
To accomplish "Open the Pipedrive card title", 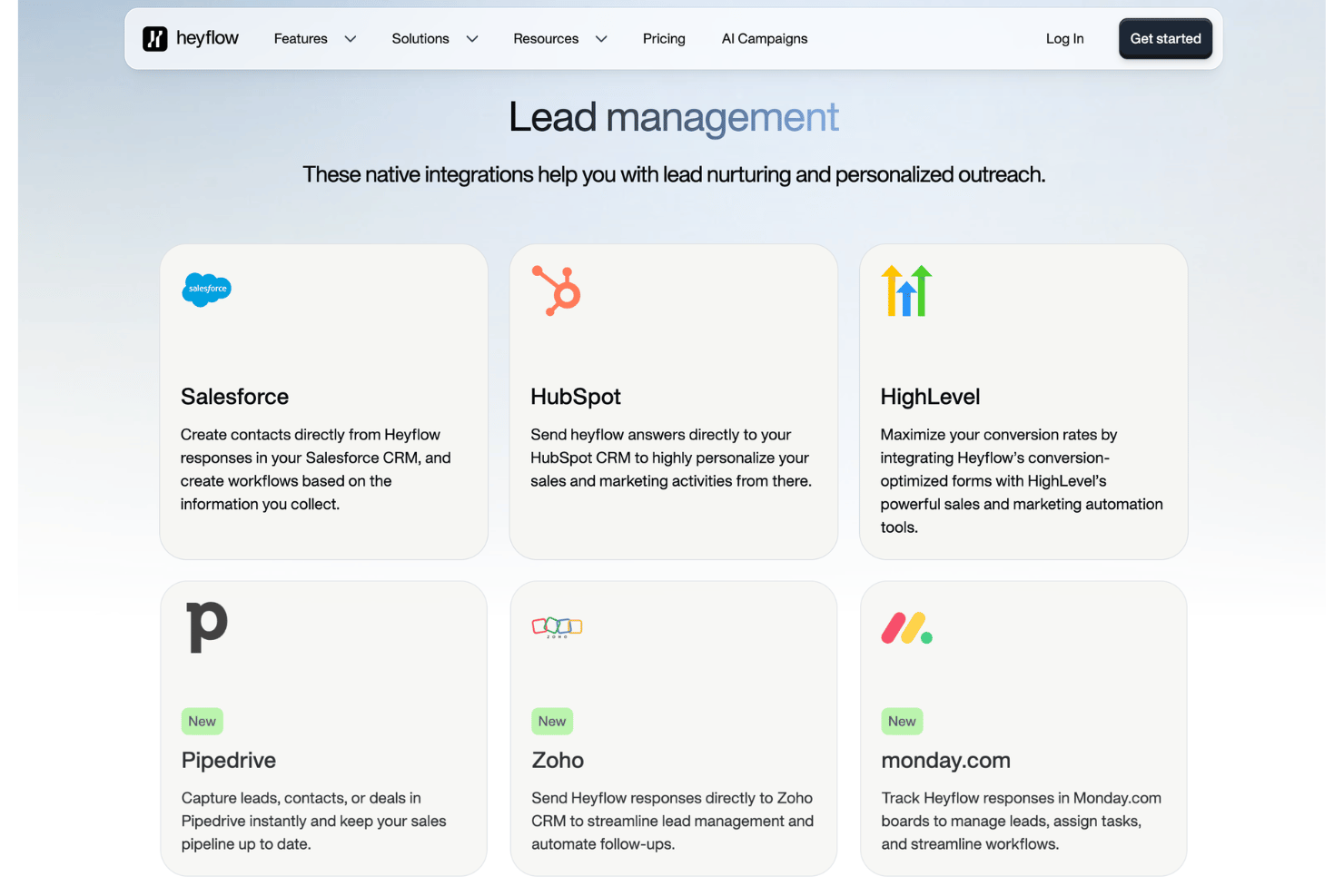I will (x=229, y=761).
